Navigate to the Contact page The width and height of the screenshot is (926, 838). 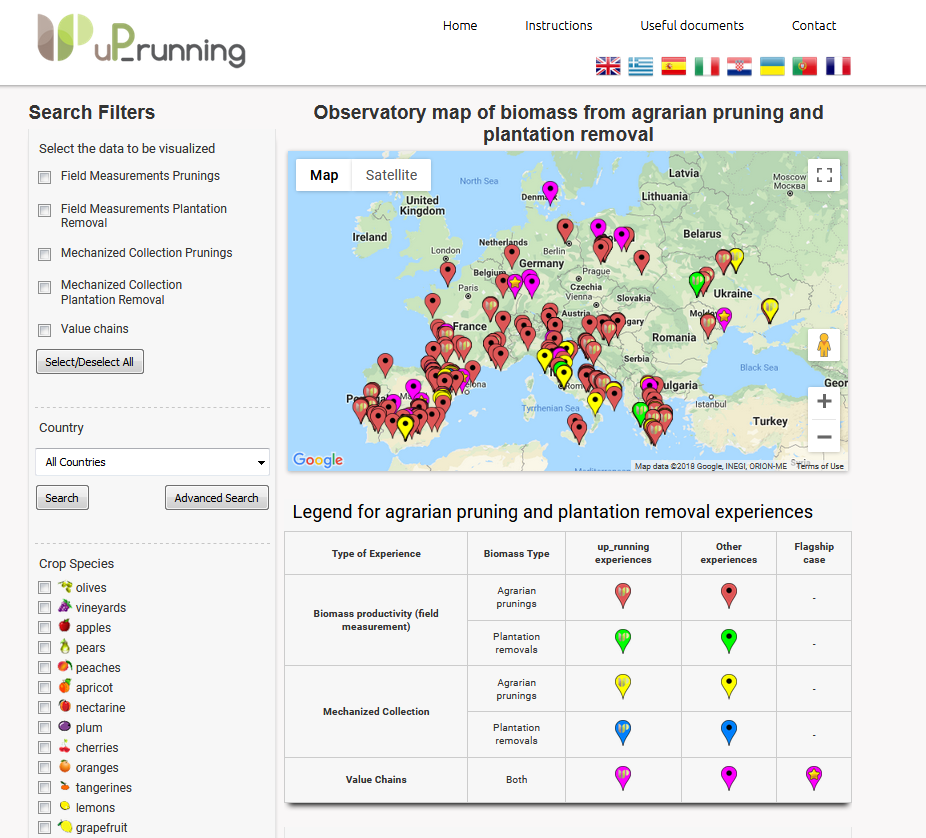[814, 25]
